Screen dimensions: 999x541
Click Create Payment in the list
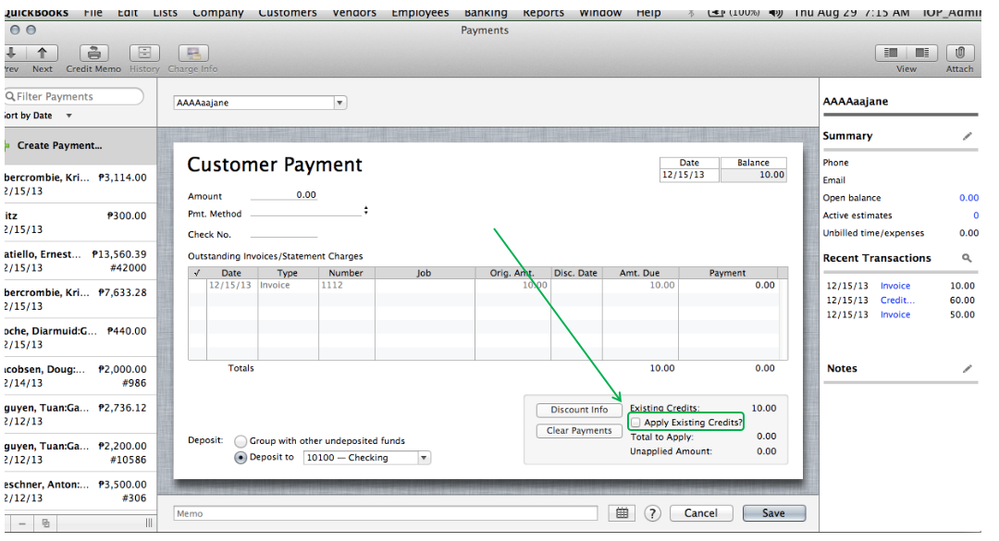[x=59, y=145]
